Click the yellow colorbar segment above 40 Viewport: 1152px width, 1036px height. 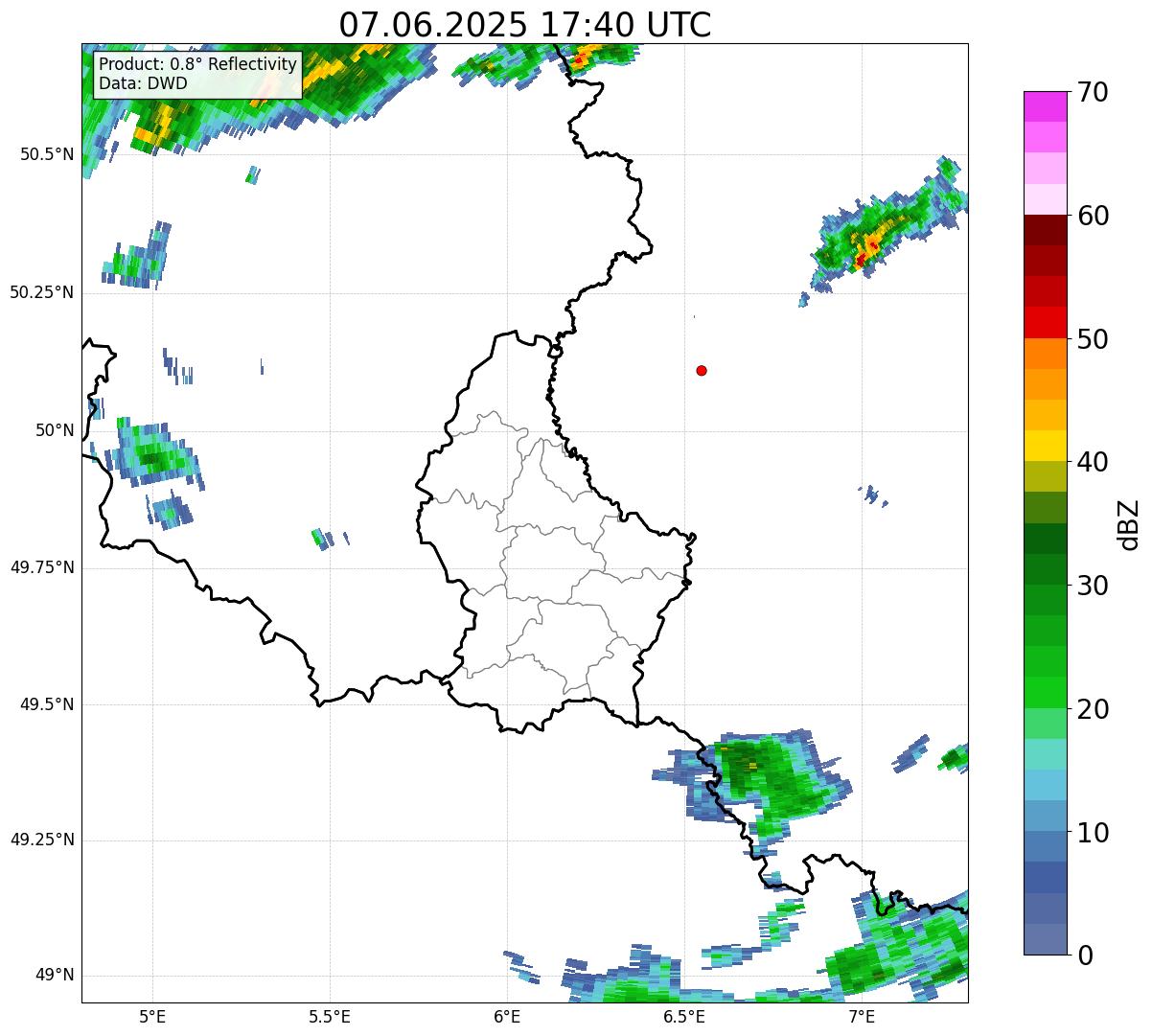(x=1045, y=446)
